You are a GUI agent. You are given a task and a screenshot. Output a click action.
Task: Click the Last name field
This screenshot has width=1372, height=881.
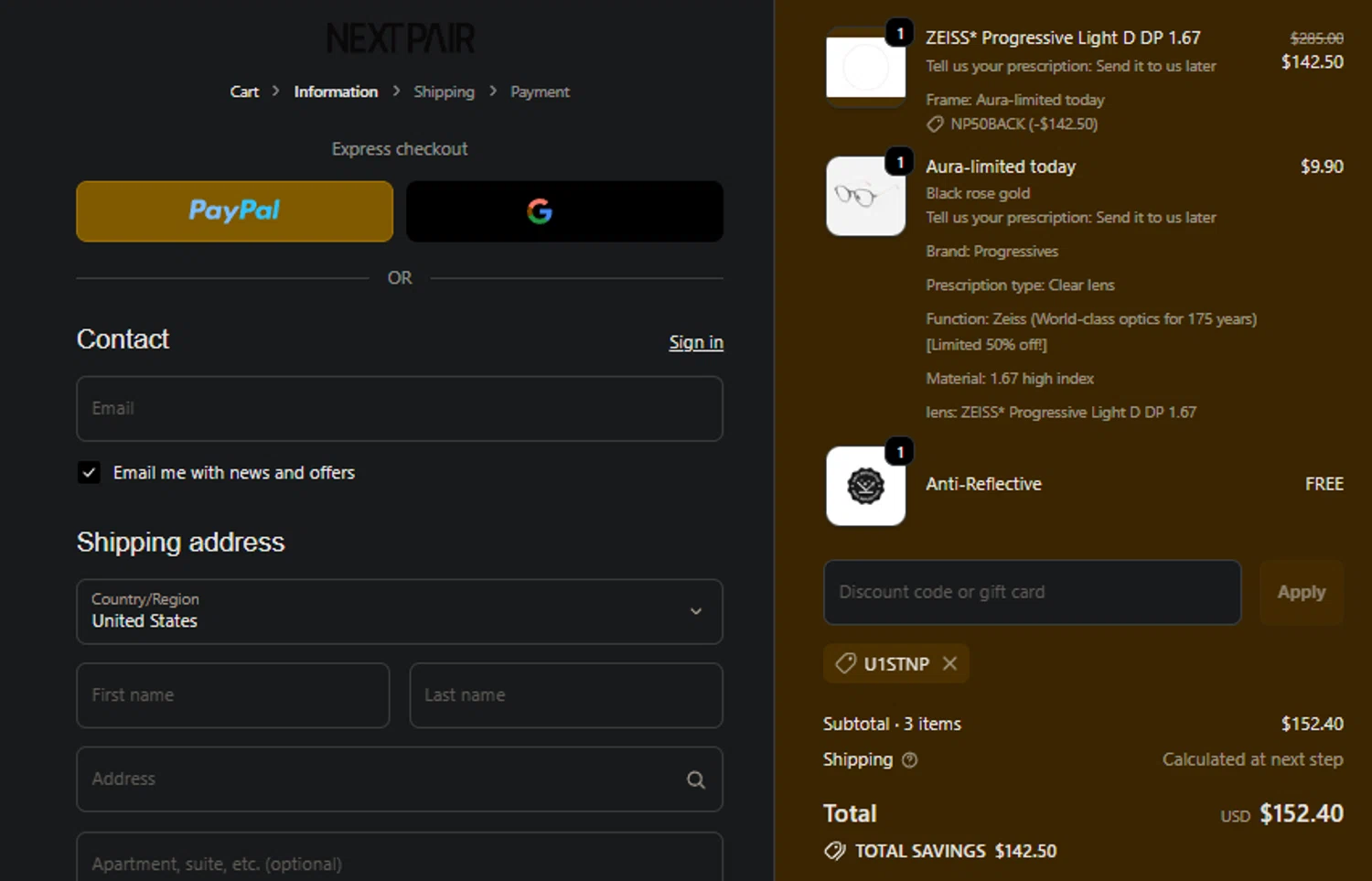[x=566, y=695]
